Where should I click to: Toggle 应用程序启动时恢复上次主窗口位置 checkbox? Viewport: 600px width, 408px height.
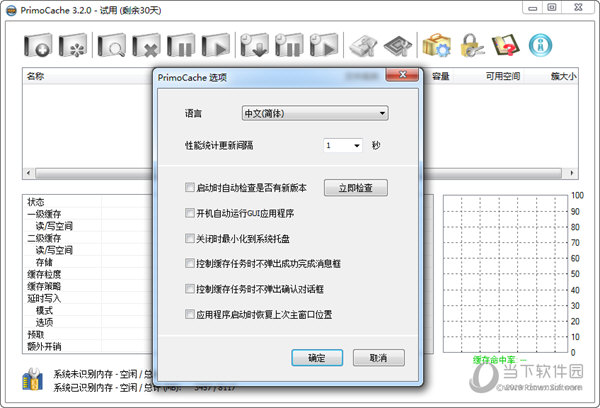point(189,314)
